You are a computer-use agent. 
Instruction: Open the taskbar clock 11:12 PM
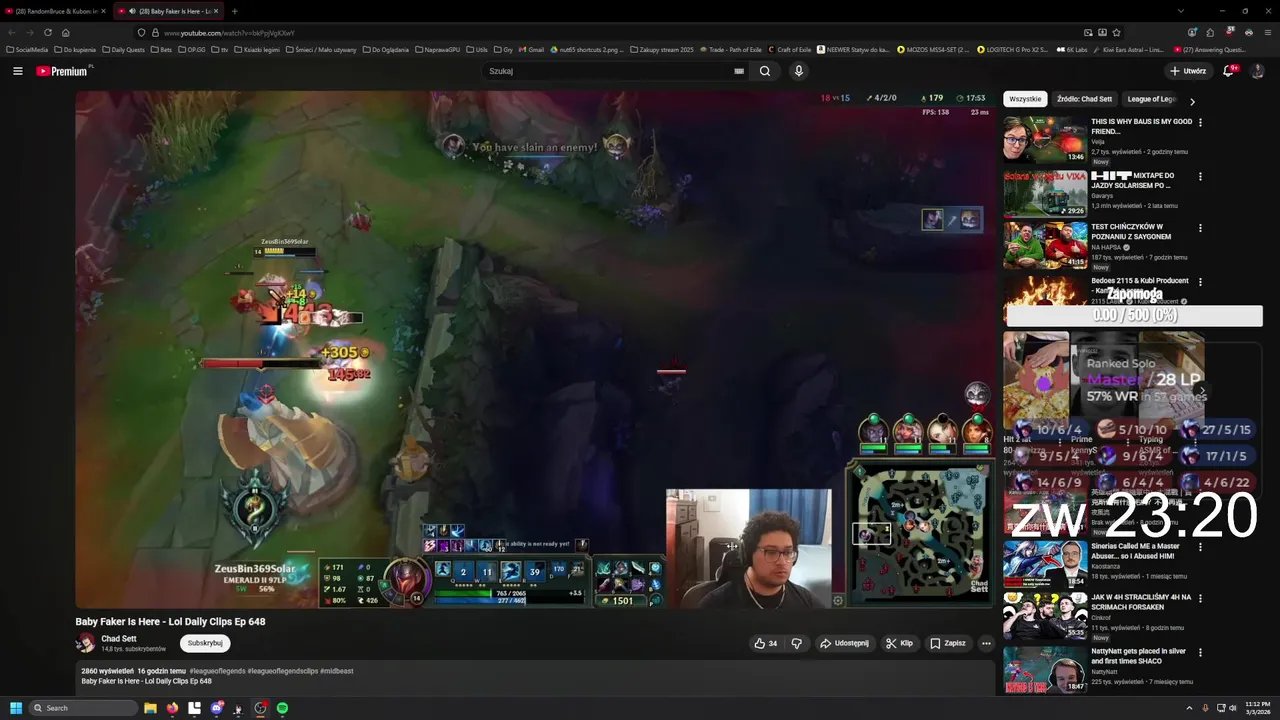pyautogui.click(x=1258, y=708)
